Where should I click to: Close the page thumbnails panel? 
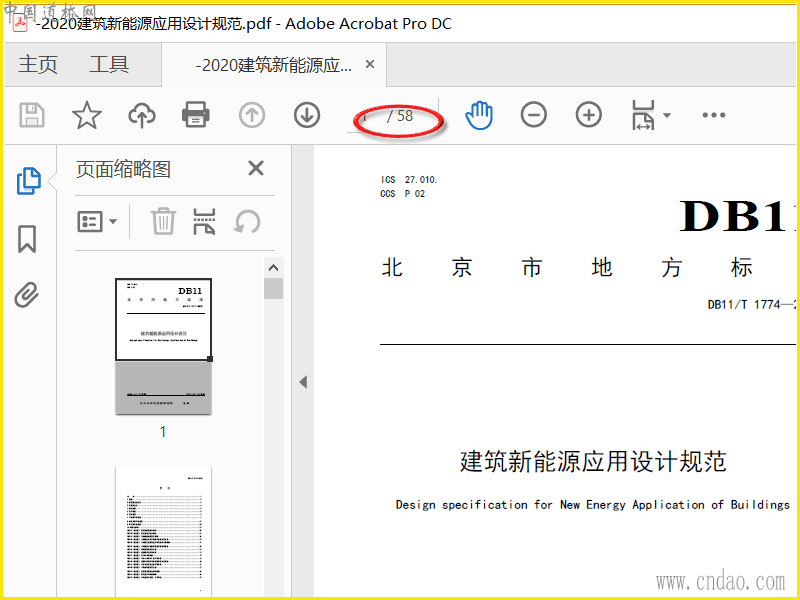click(256, 168)
